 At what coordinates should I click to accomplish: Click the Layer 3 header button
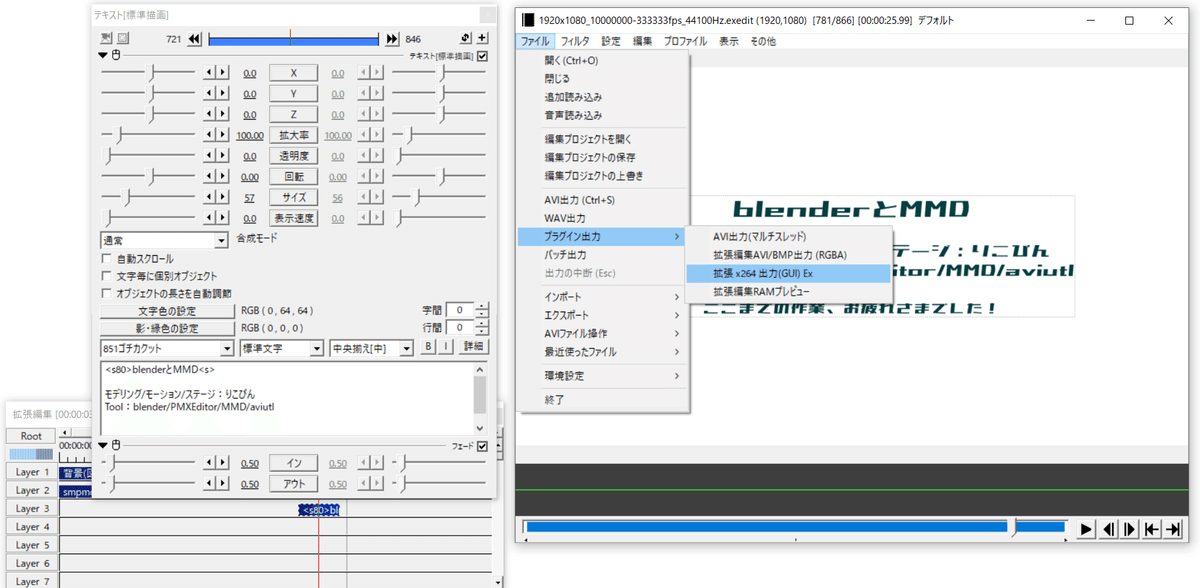click(x=32, y=509)
